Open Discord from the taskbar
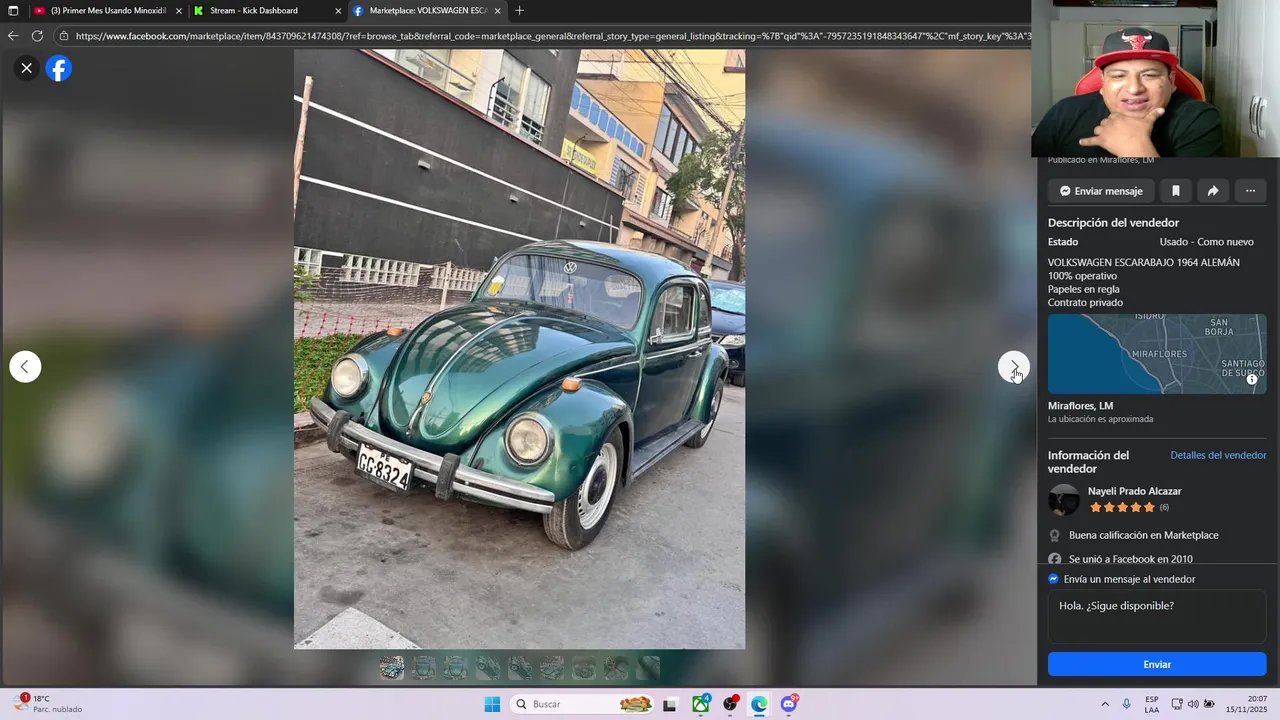Viewport: 1280px width, 720px height. [x=789, y=704]
